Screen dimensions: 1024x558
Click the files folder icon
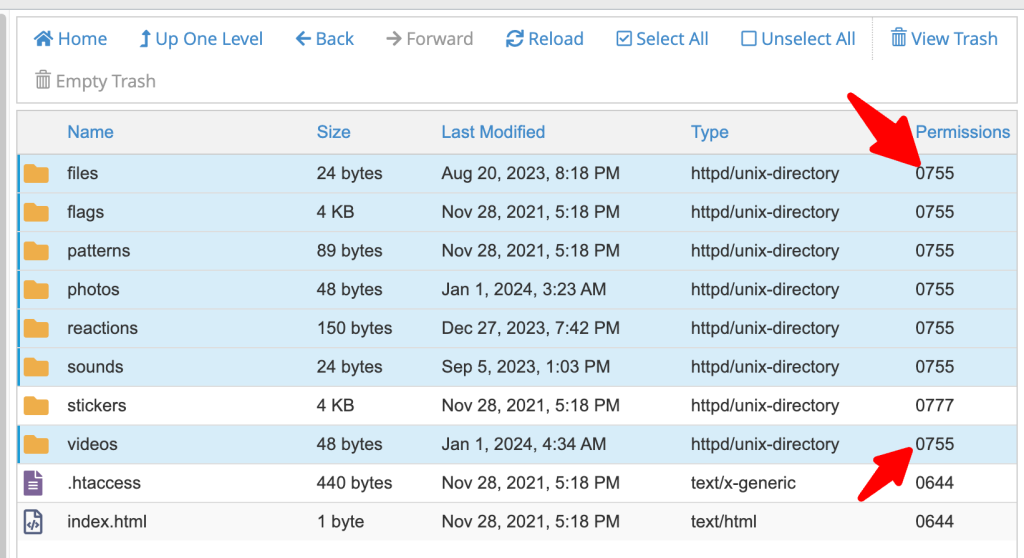[x=37, y=174]
